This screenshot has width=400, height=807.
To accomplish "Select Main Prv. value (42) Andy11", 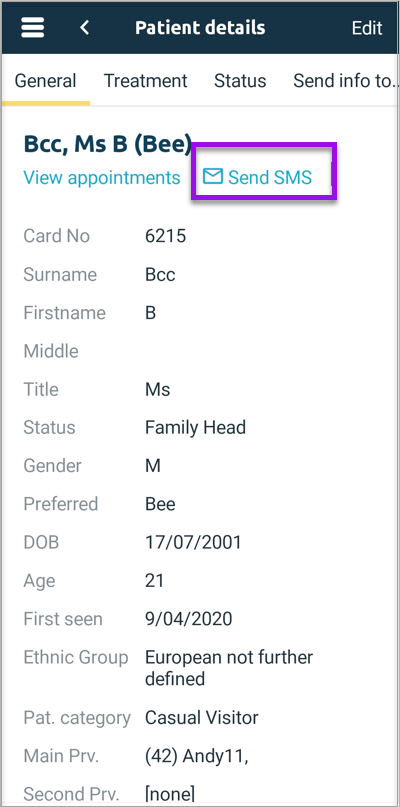I will (x=197, y=757).
